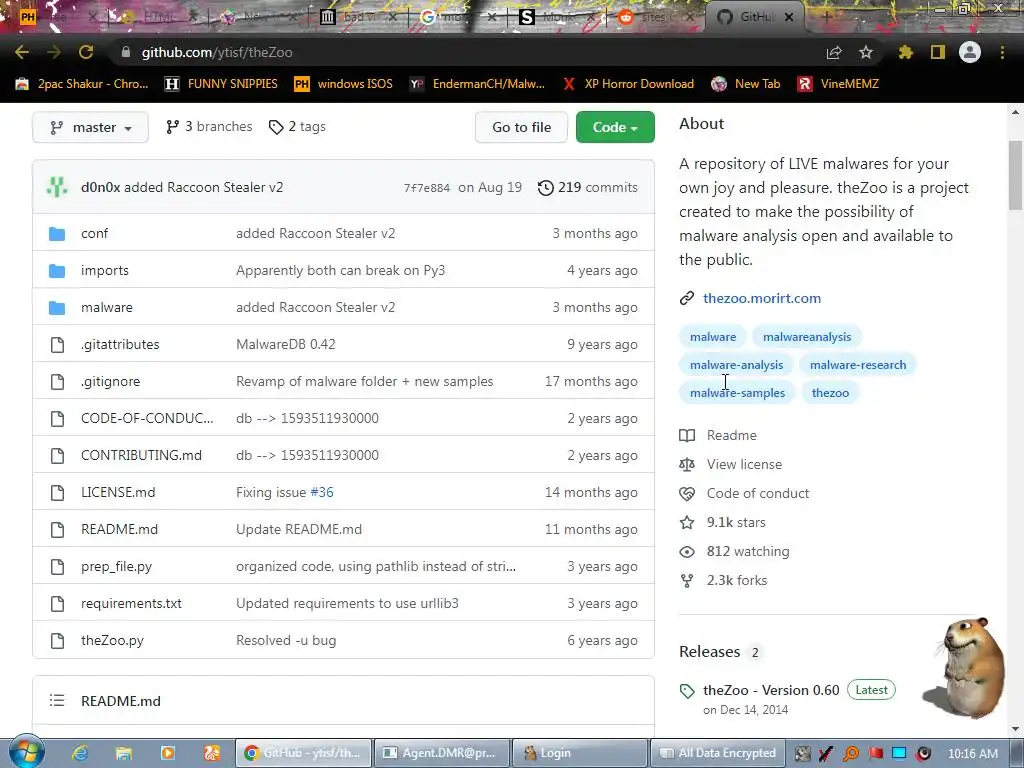Visit thezoo.morirt.com link

761,298
